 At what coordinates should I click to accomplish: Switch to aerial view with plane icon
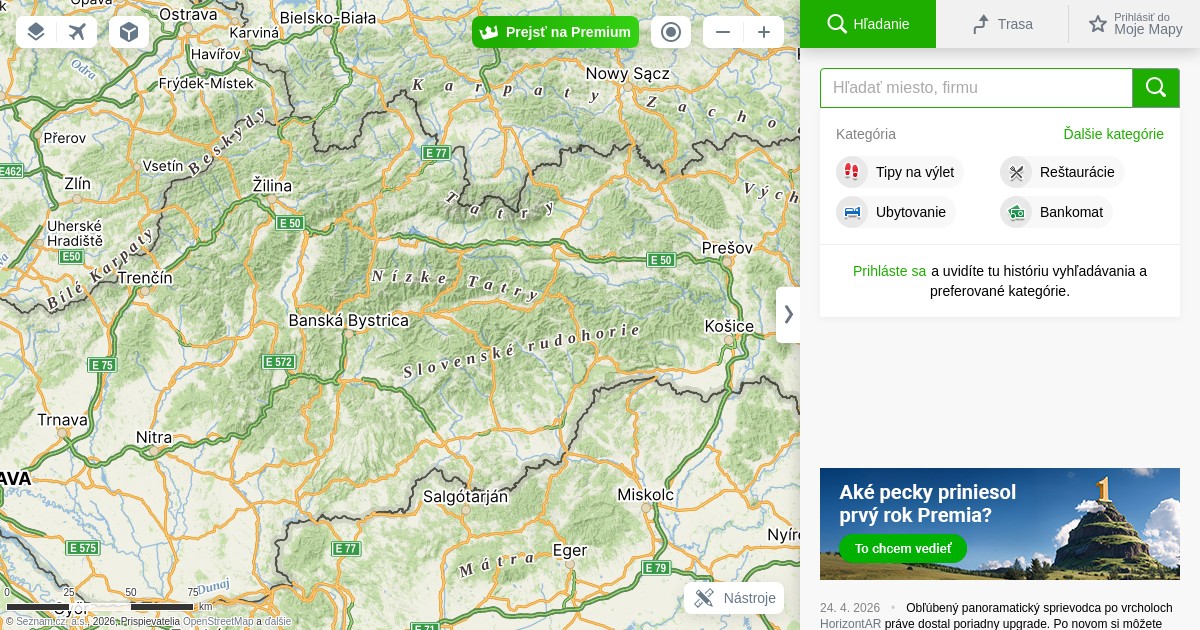click(77, 32)
